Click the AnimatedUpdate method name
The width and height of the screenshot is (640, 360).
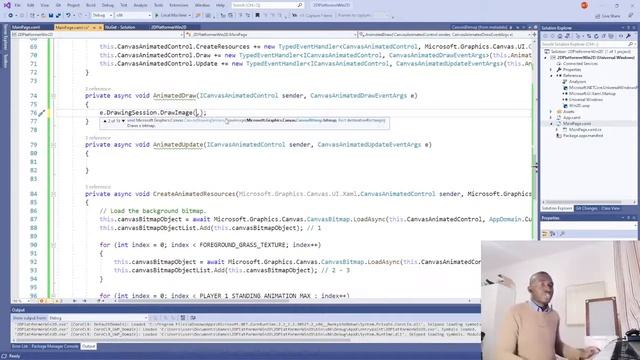[178, 144]
